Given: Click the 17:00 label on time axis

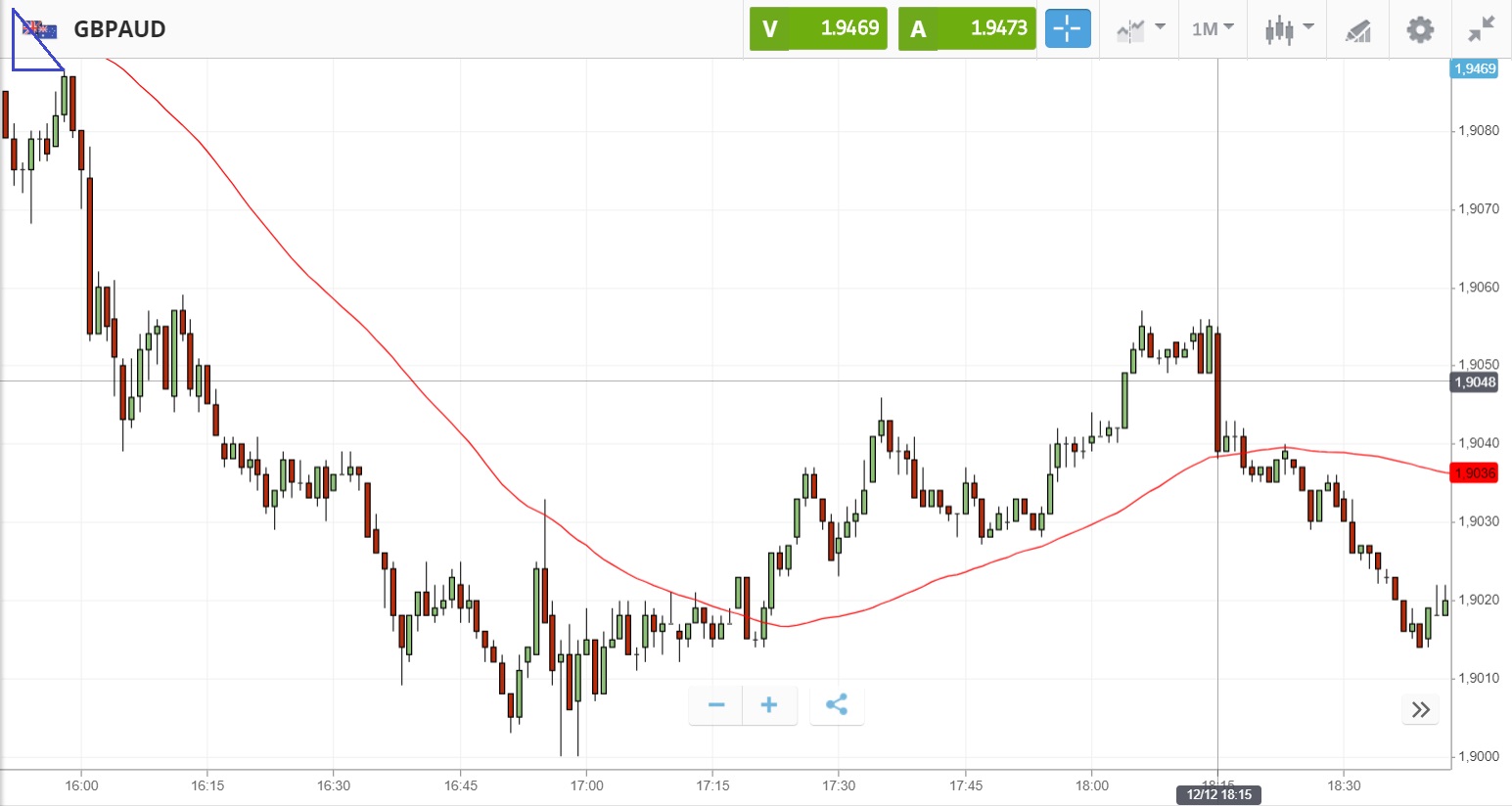Looking at the screenshot, I should tap(586, 785).
